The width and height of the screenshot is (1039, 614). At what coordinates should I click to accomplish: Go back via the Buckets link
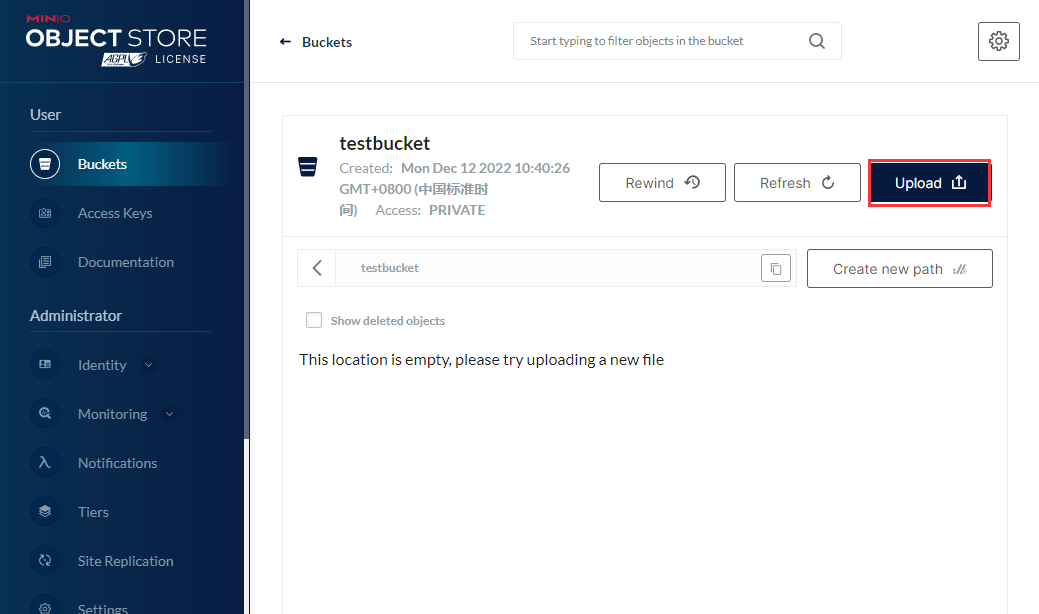point(317,42)
